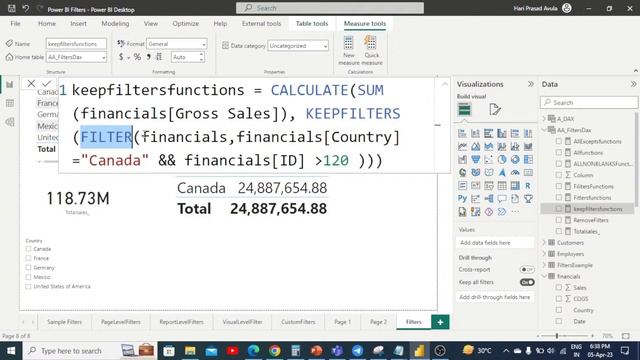This screenshot has width=640, height=360.
Task: Click the Save icon in title bar
Action: 11,8
